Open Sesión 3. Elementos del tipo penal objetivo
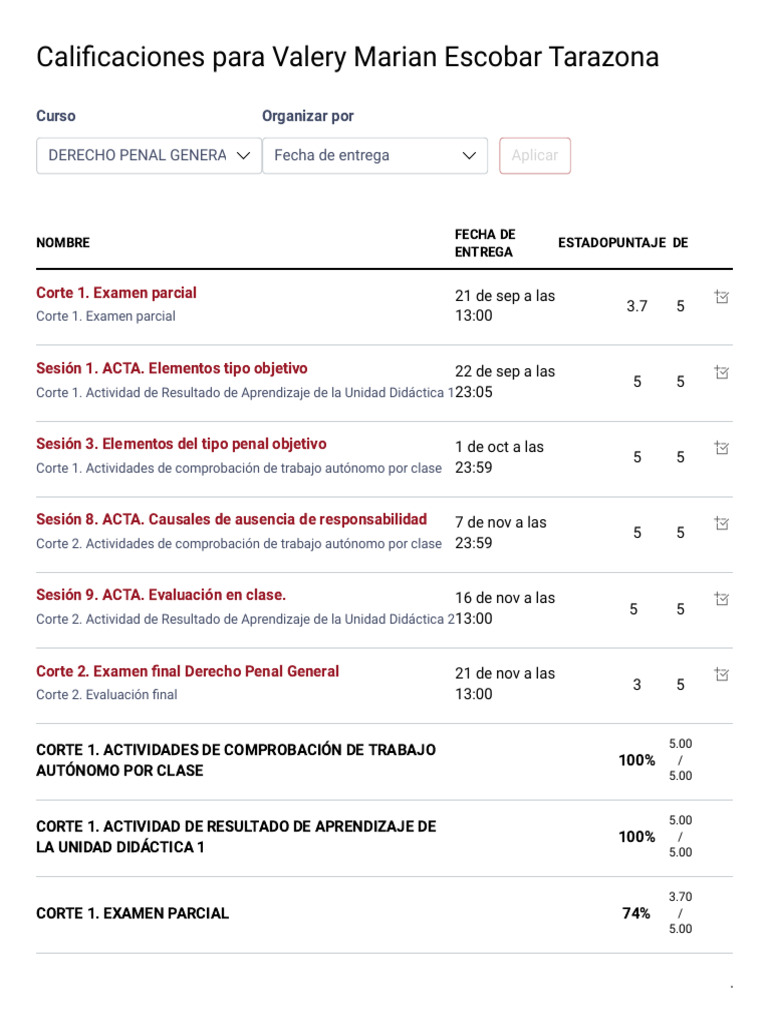The height and width of the screenshot is (1024, 768). [181, 444]
